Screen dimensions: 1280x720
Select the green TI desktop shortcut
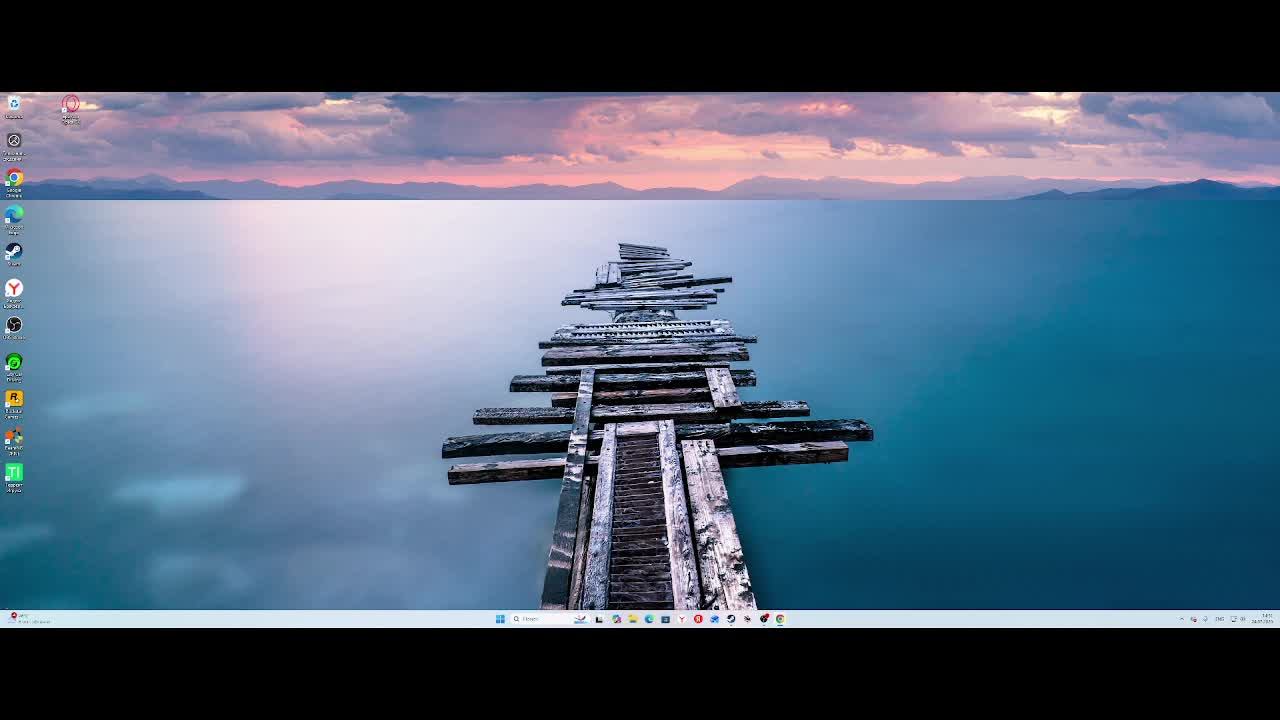click(x=14, y=477)
